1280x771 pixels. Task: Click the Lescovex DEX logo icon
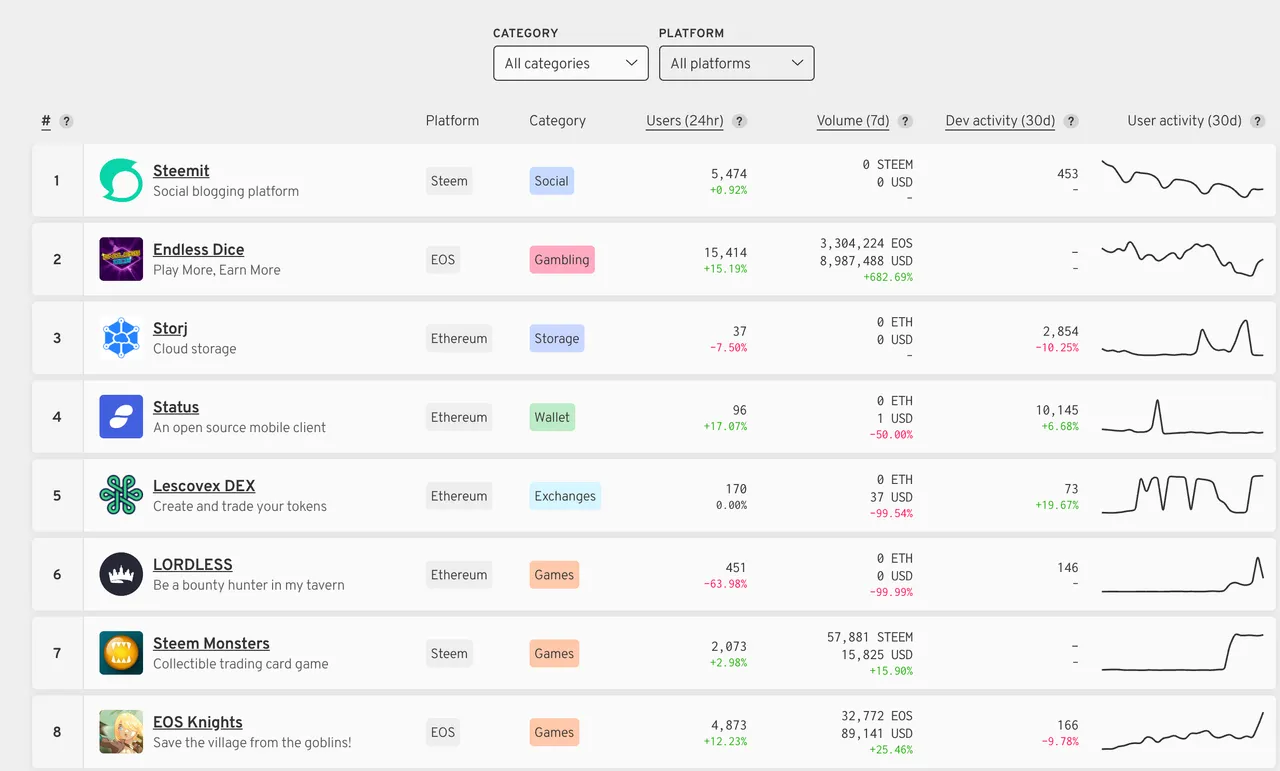(x=121, y=495)
